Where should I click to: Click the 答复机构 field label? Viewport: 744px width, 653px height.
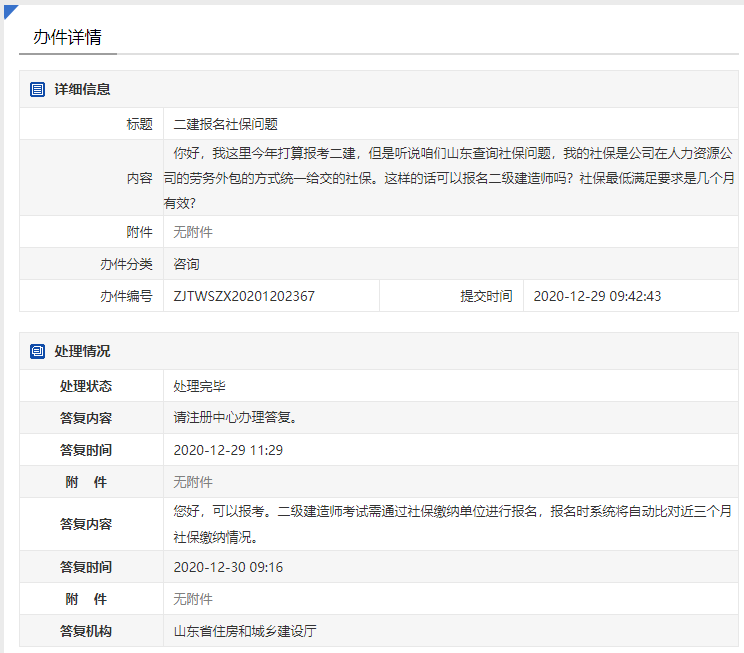tap(86, 631)
